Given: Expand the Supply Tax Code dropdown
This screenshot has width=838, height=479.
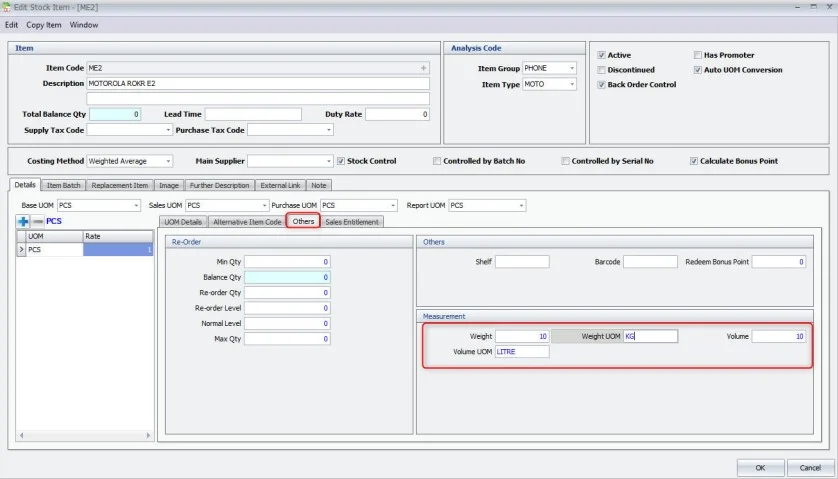Looking at the screenshot, I should [168, 130].
